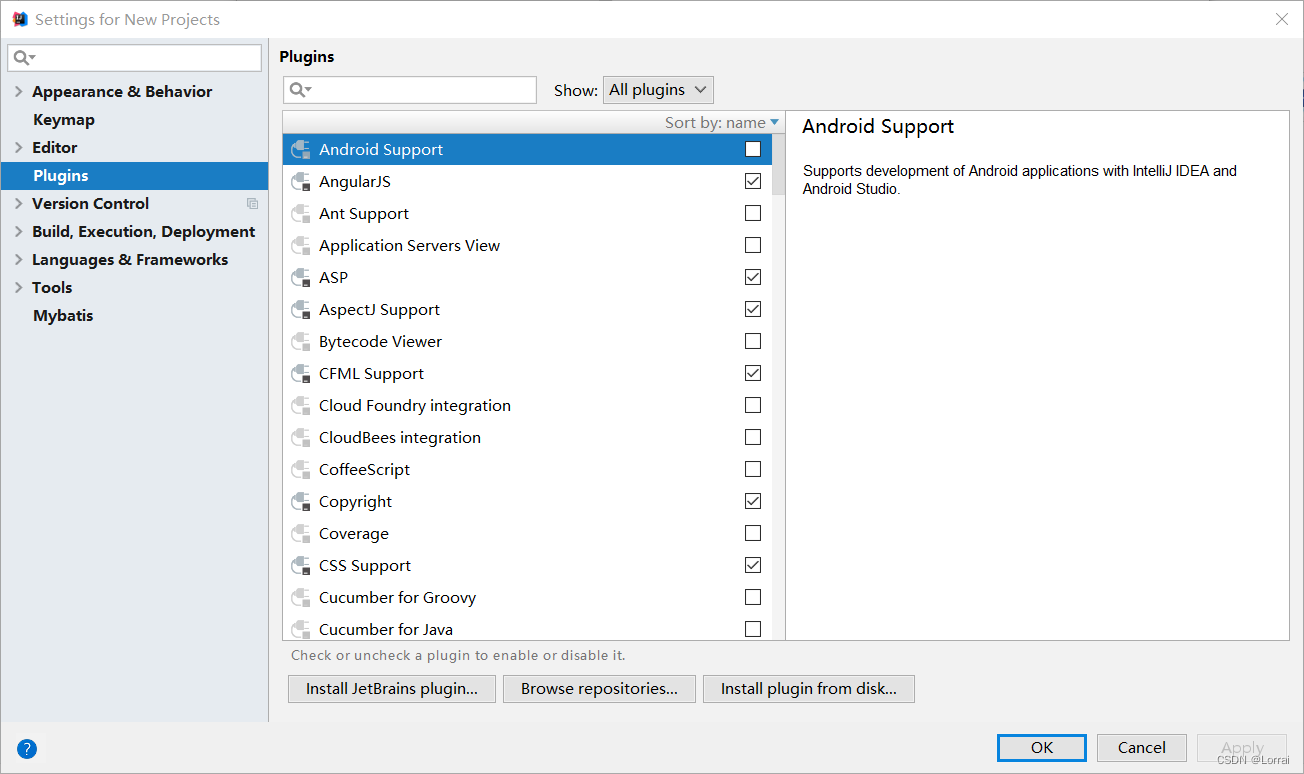The width and height of the screenshot is (1304, 774).
Task: Enable the Ant Support plugin checkbox
Action: click(x=753, y=214)
